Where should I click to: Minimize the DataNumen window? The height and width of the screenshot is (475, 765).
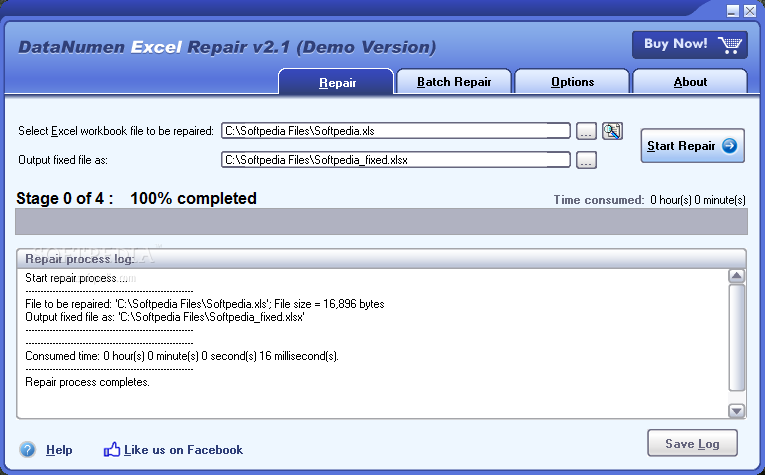pos(732,11)
